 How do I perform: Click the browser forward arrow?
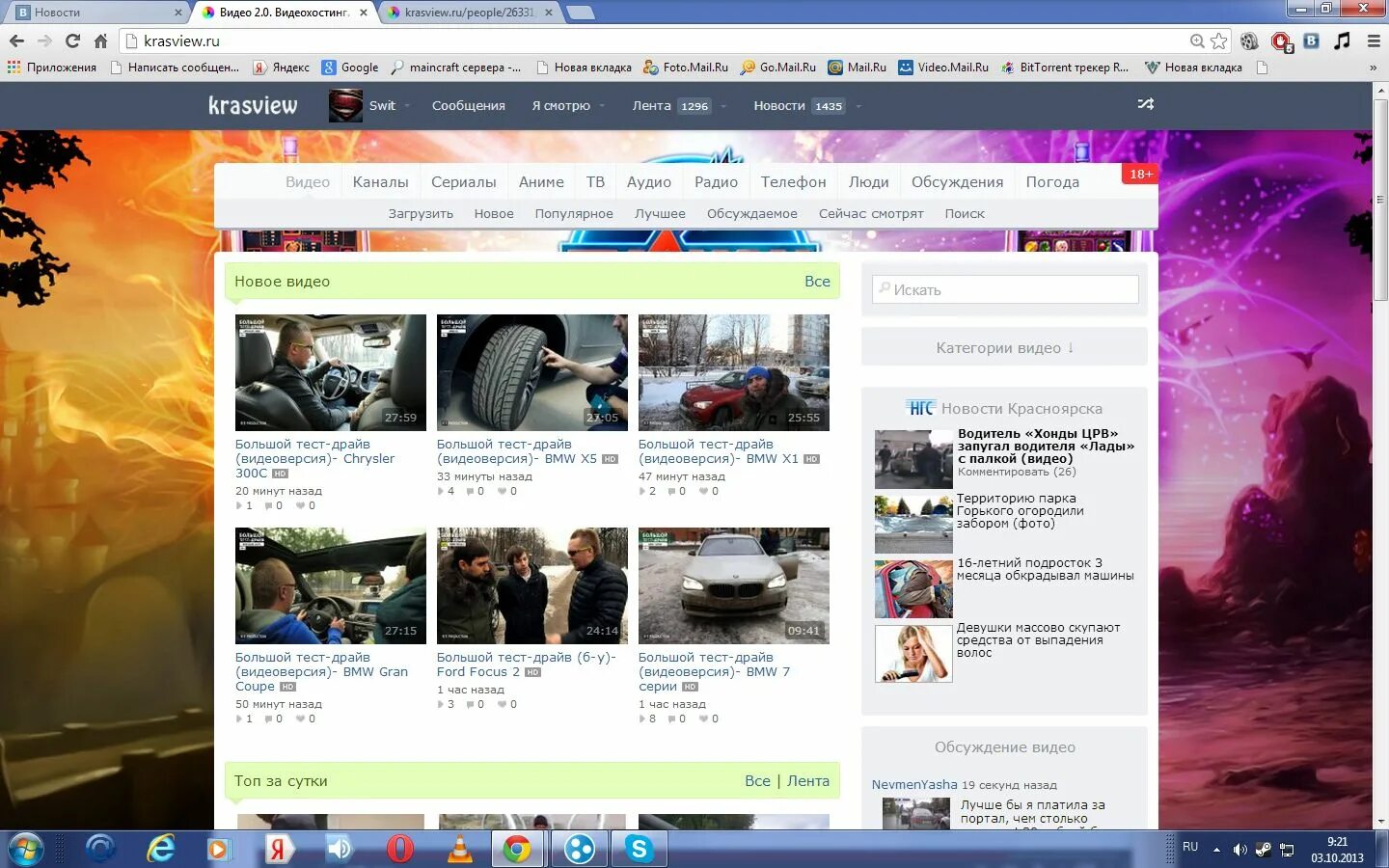44,41
